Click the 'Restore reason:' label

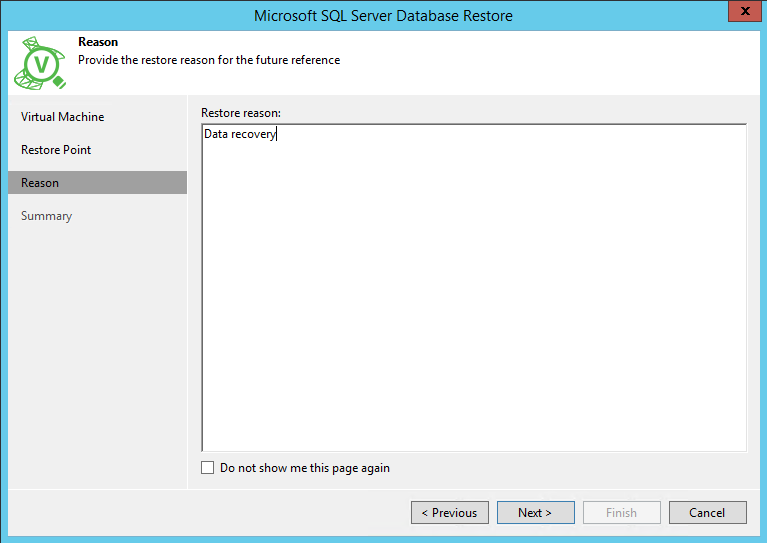[241, 113]
